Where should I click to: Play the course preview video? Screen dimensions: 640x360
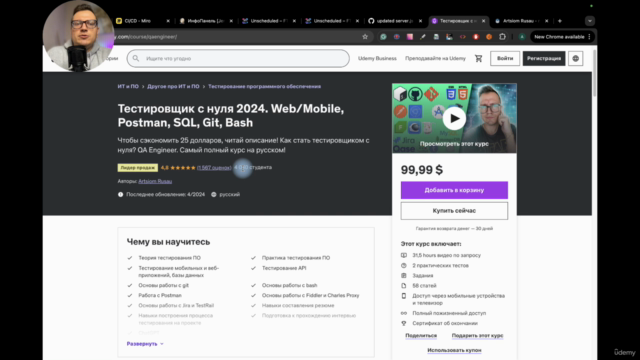tap(454, 118)
